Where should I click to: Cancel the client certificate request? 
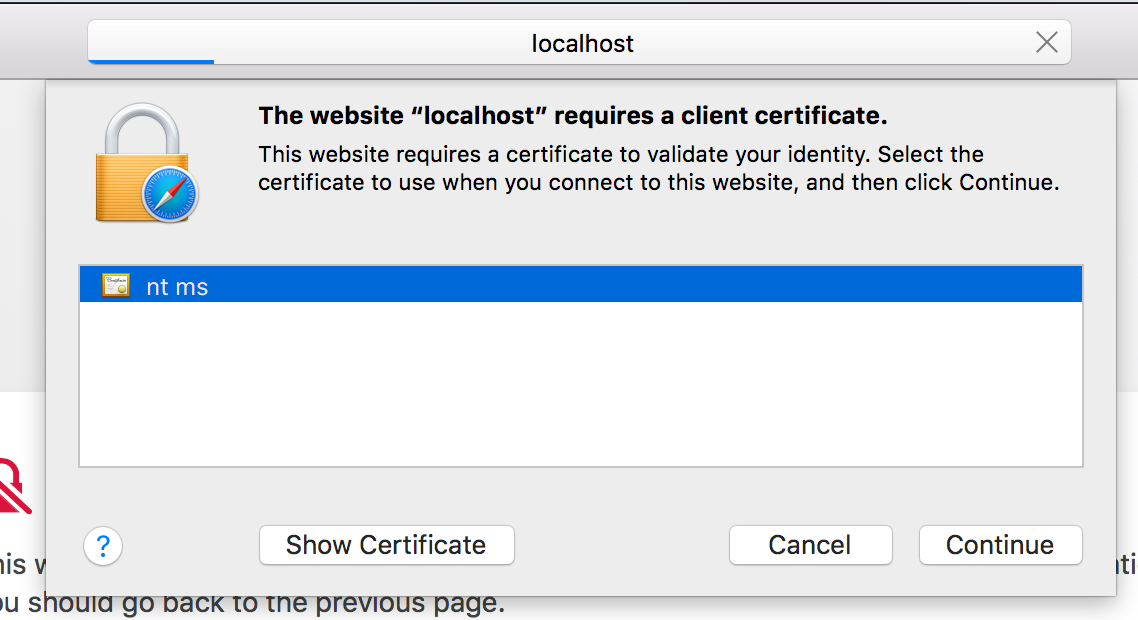810,545
